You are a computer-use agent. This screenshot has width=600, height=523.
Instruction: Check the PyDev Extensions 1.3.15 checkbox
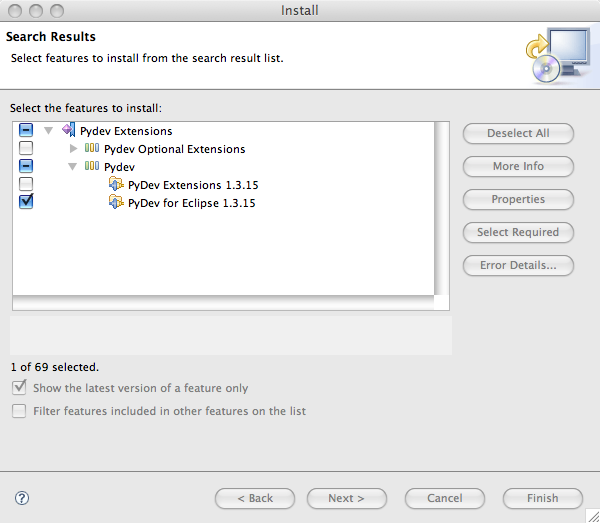tap(26, 184)
